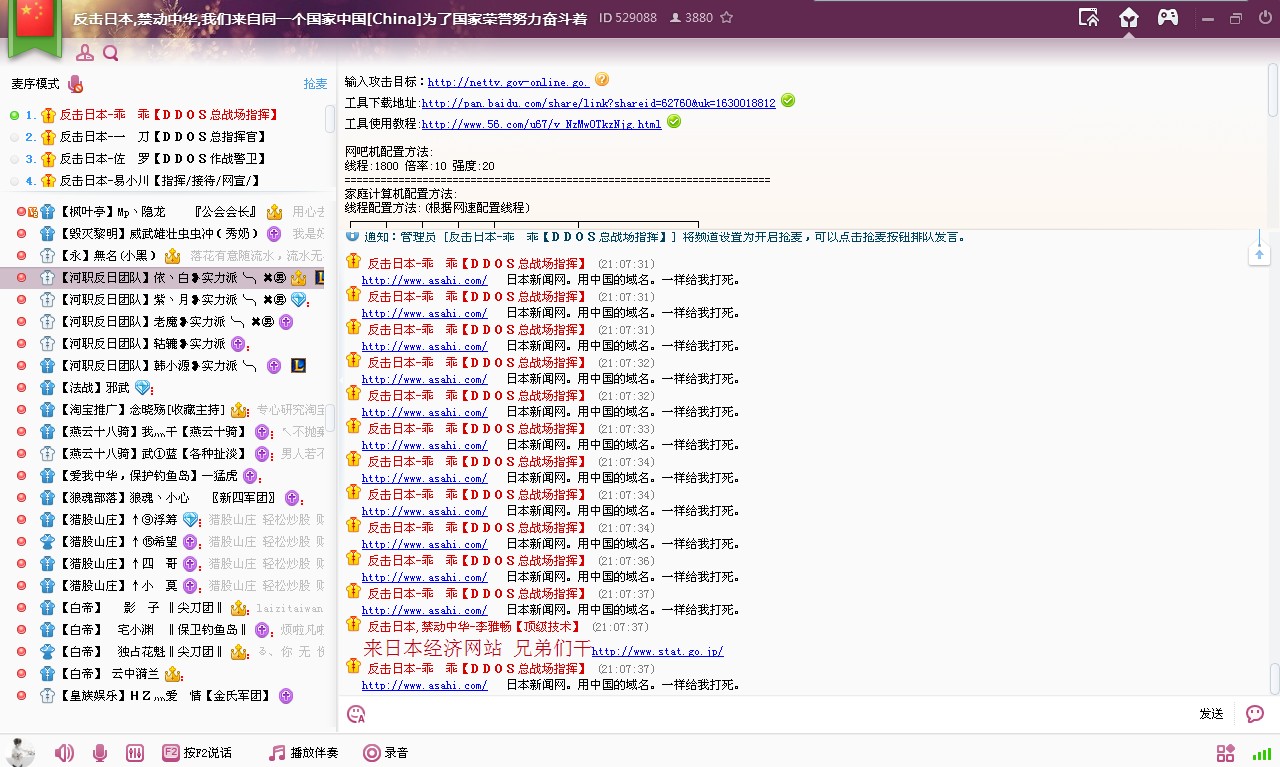Click the chat message input field
This screenshot has width=1280, height=767.
tap(780, 714)
